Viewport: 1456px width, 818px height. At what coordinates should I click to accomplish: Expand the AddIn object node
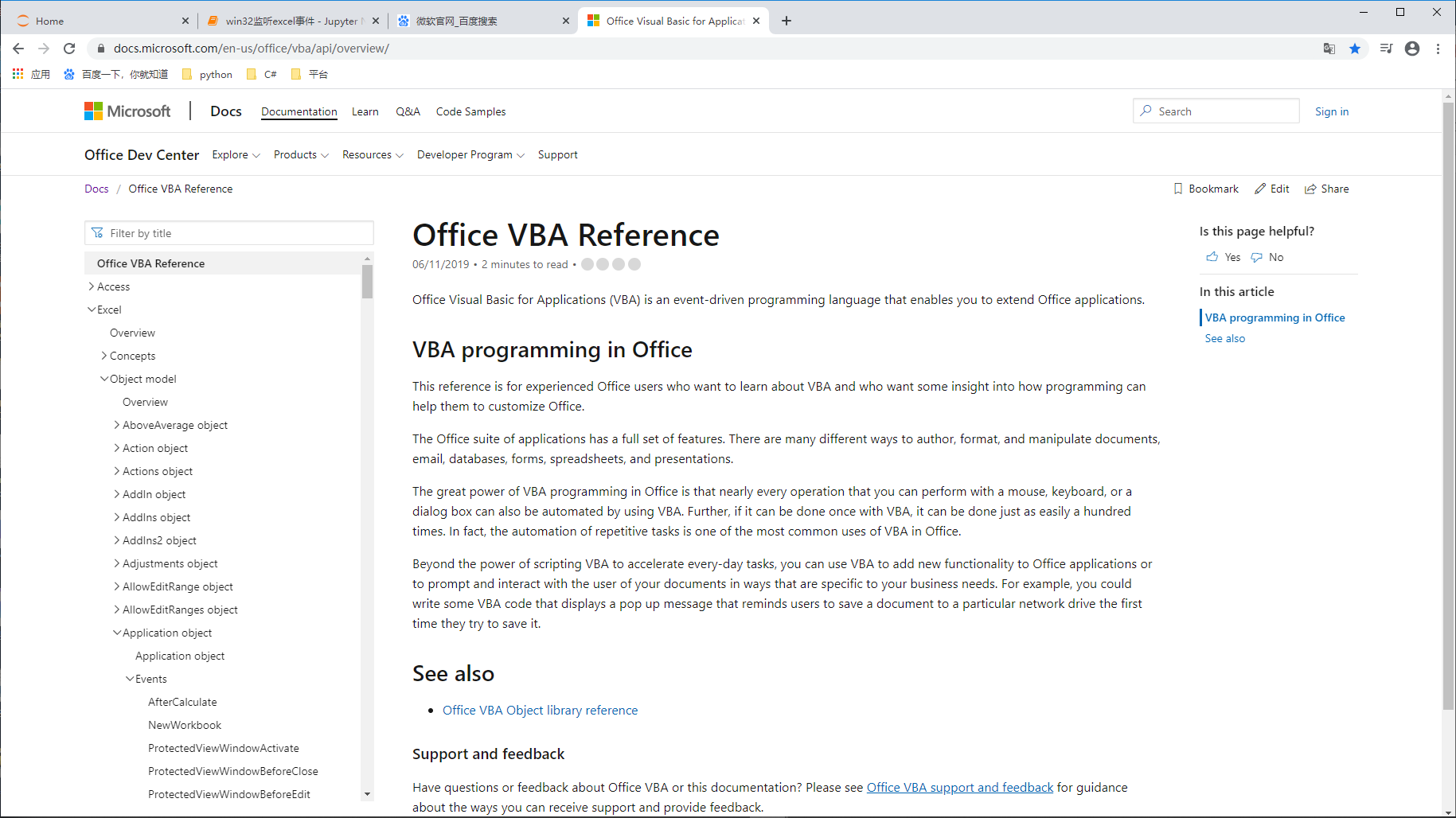click(x=117, y=494)
